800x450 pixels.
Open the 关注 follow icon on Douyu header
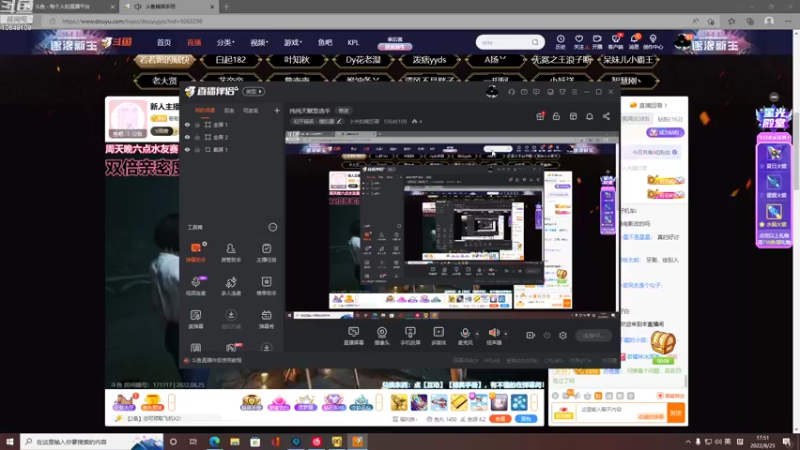(x=579, y=42)
